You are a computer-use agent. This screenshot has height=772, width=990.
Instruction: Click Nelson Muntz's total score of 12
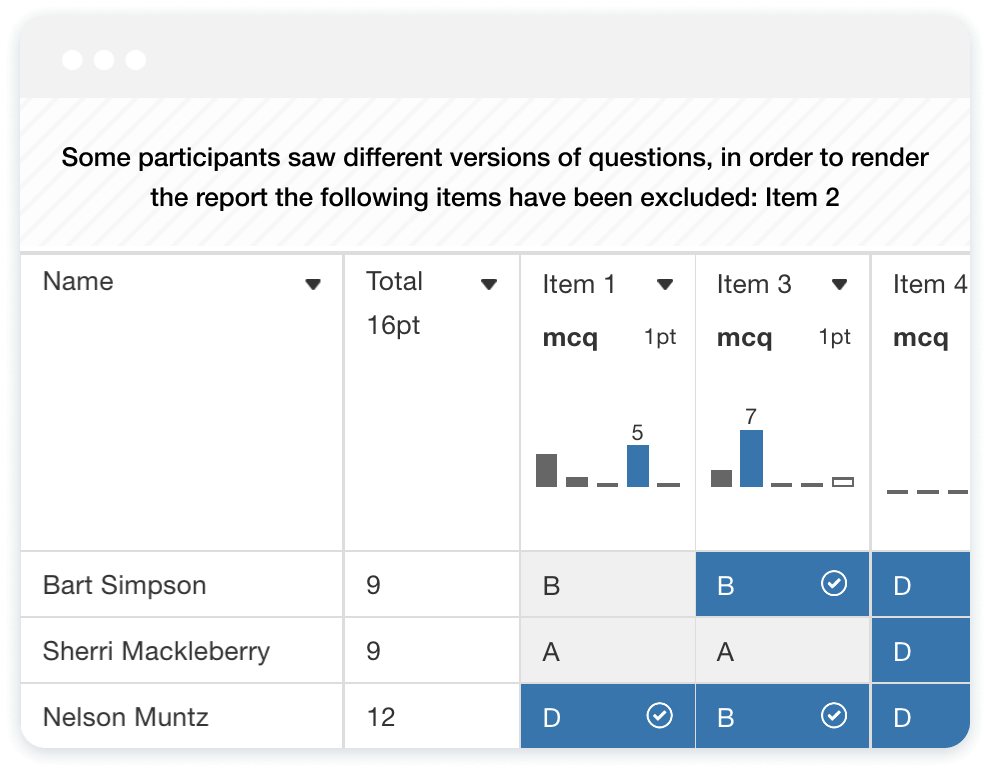tap(381, 717)
